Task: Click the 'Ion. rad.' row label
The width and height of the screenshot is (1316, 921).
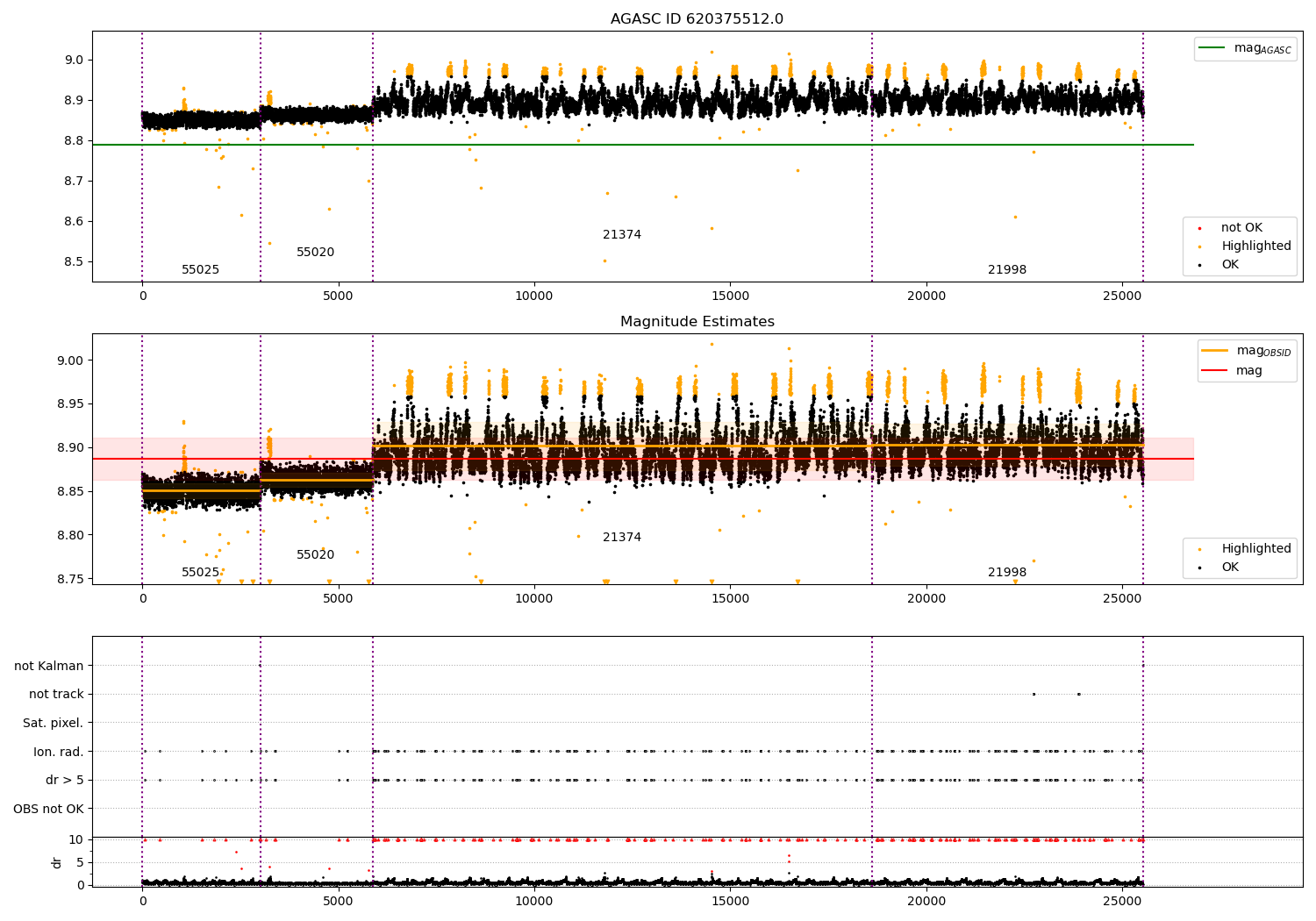Action: [x=59, y=752]
